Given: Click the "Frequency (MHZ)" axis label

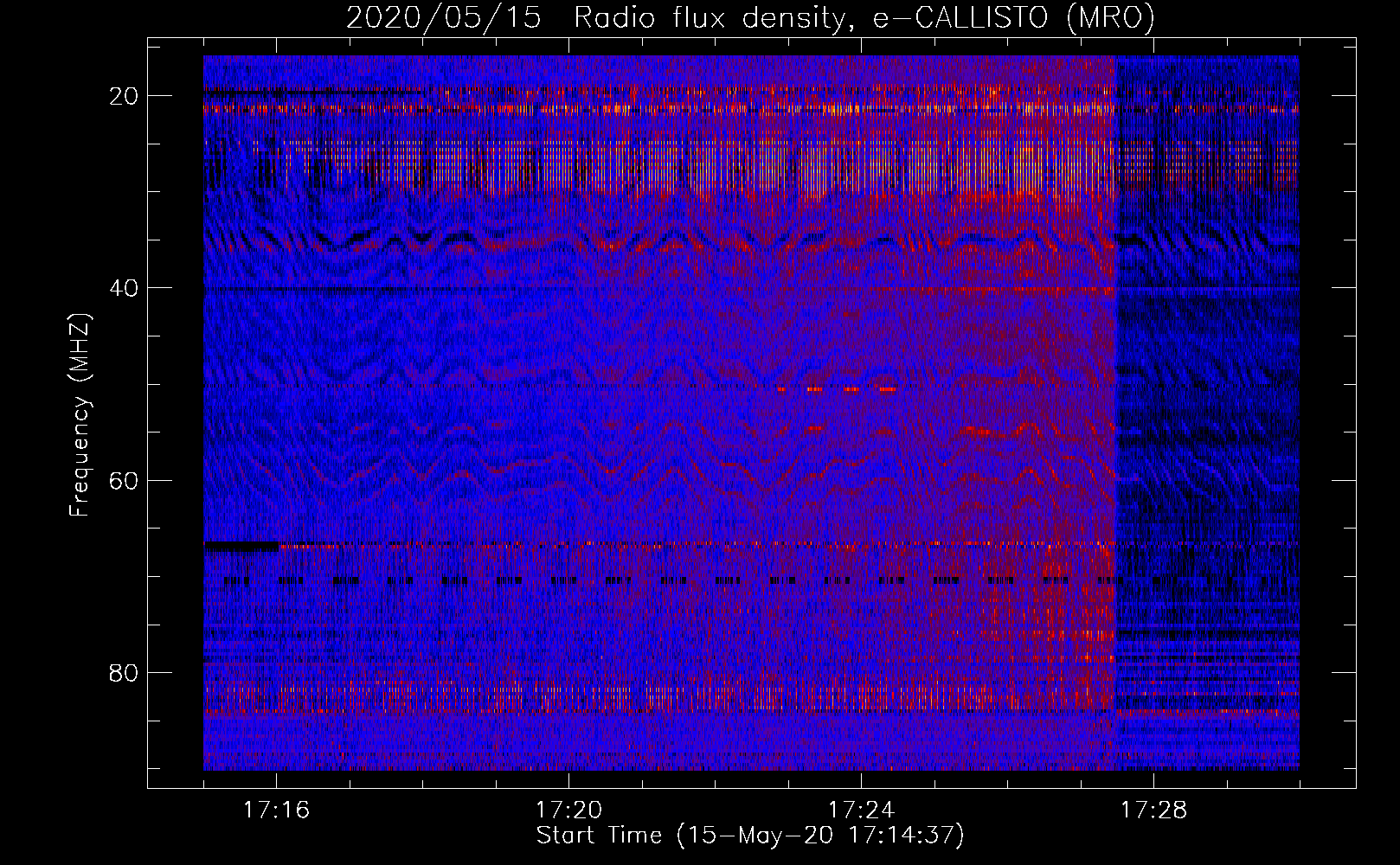Looking at the screenshot, I should (x=80, y=415).
